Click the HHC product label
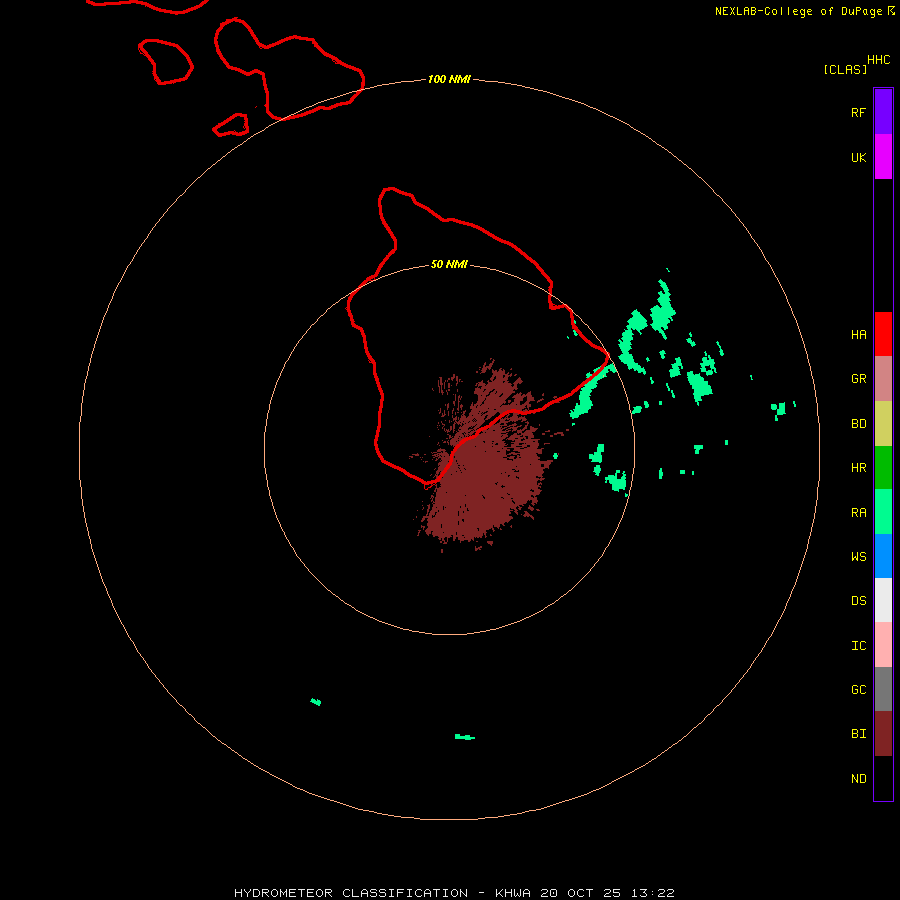This screenshot has height=900, width=900. tap(878, 60)
